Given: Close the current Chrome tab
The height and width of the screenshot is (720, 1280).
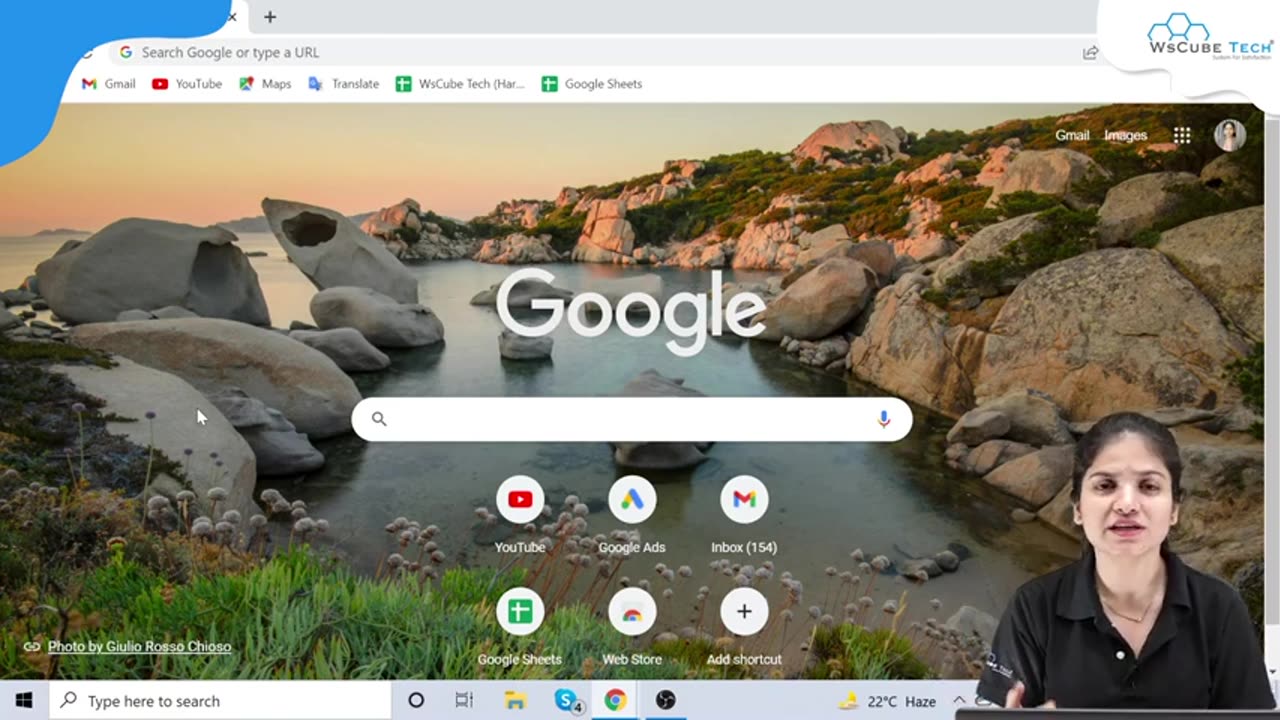Looking at the screenshot, I should (233, 17).
